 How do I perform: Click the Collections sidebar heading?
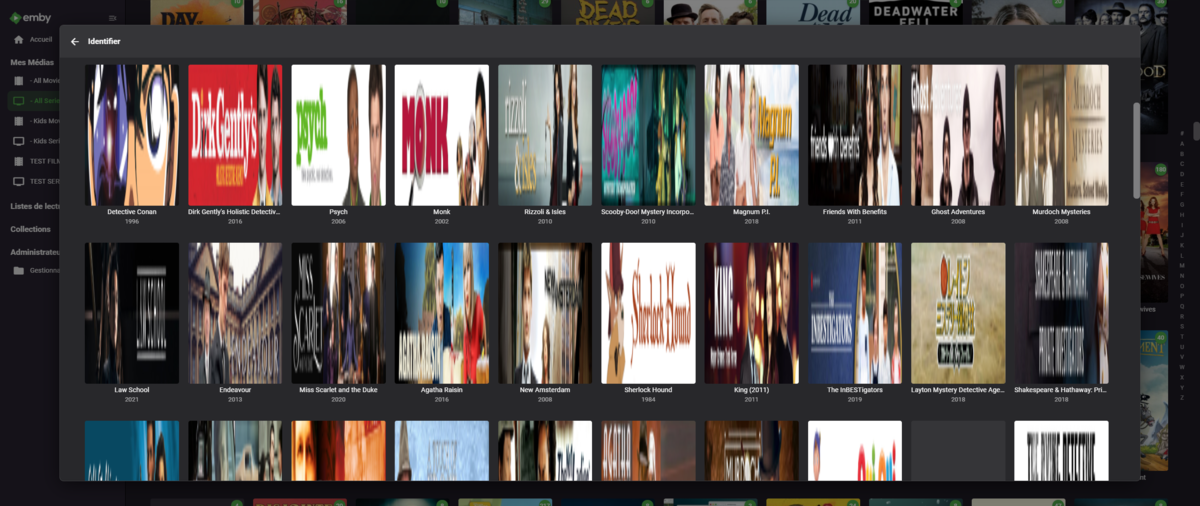click(31, 229)
